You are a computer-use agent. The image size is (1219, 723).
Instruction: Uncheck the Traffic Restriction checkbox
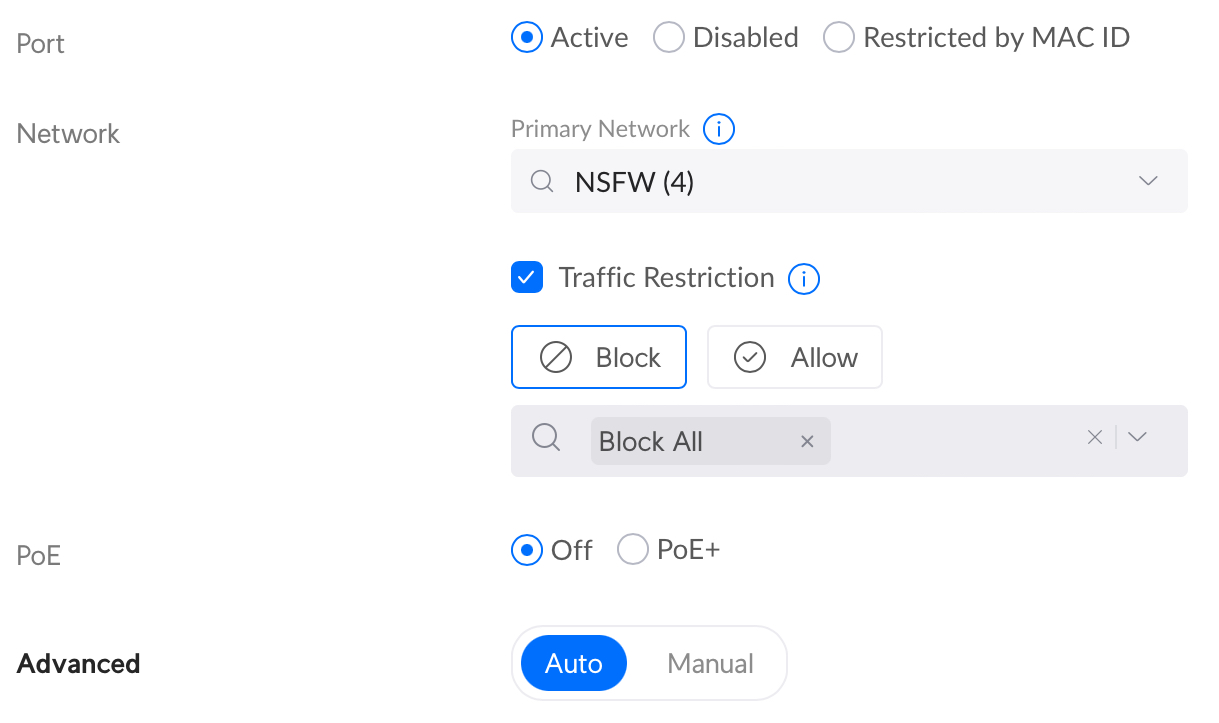click(x=527, y=277)
